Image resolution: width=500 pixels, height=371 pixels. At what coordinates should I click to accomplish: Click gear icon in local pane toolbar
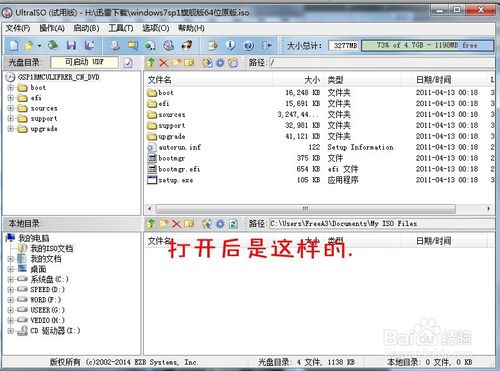[220, 224]
